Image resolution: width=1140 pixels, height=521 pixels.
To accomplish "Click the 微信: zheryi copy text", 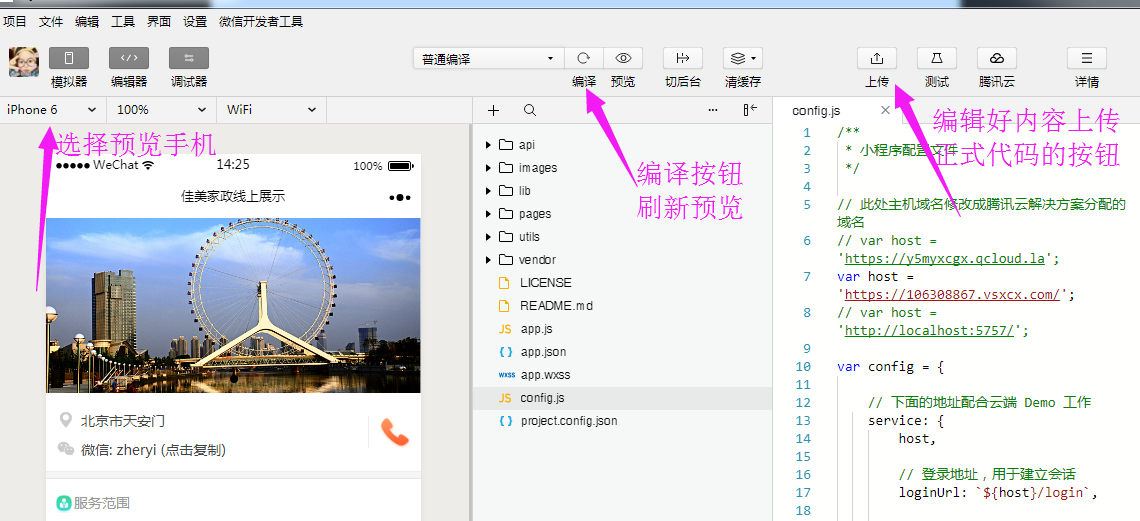I will tap(153, 450).
